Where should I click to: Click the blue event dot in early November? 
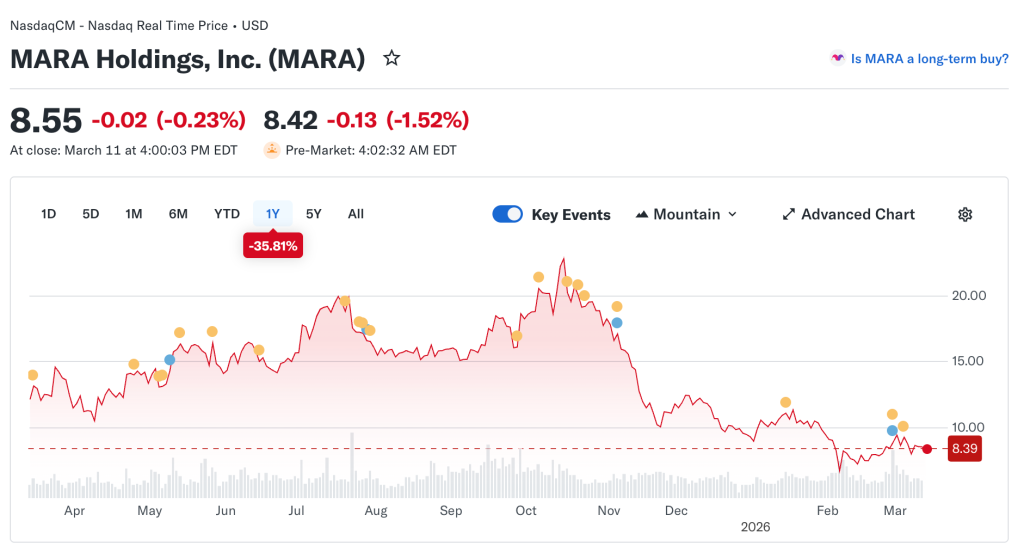click(x=617, y=322)
